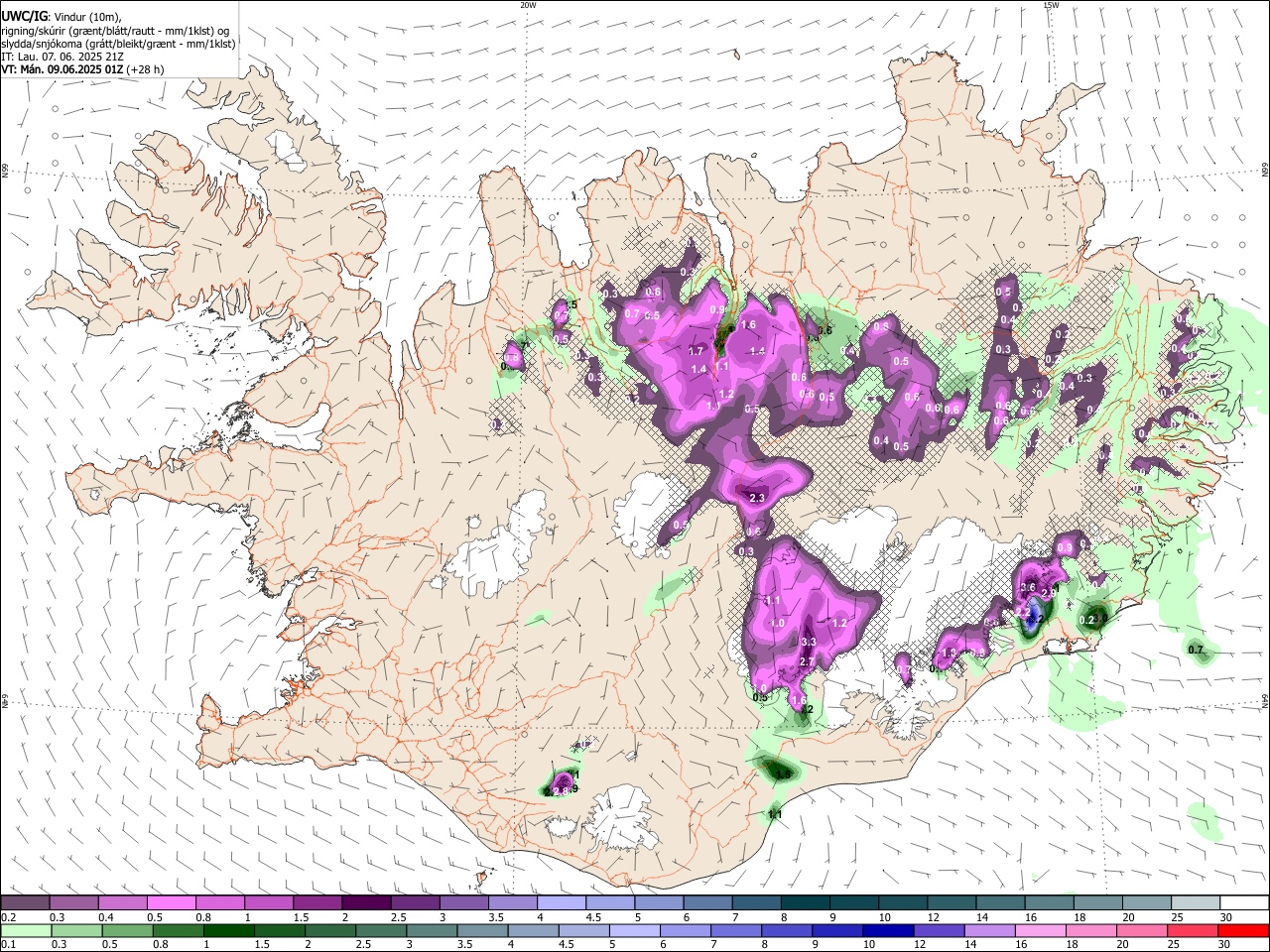This screenshot has width=1270, height=952.
Task: Pick the 14 teal-grey swatch in the snow scale
Action: (999, 903)
